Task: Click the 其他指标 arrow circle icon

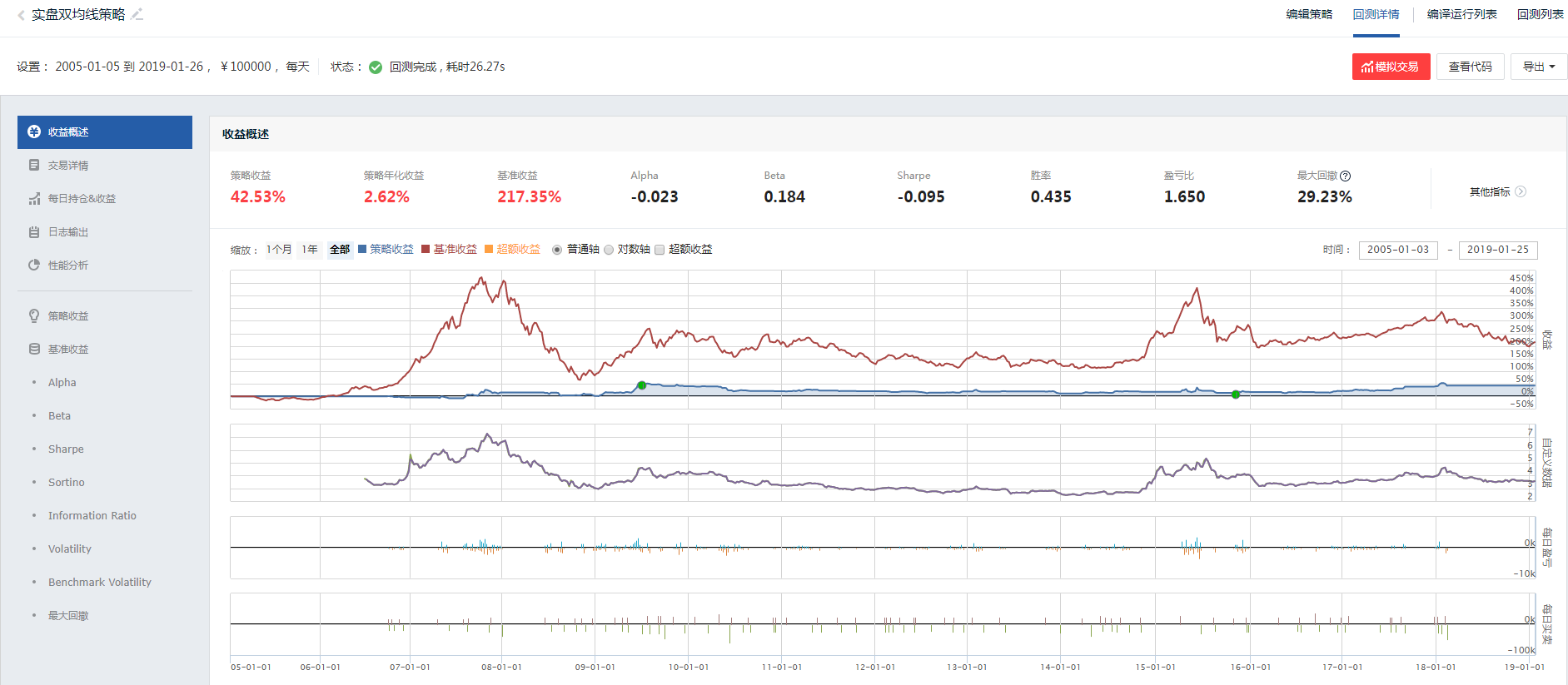Action: (x=1521, y=191)
